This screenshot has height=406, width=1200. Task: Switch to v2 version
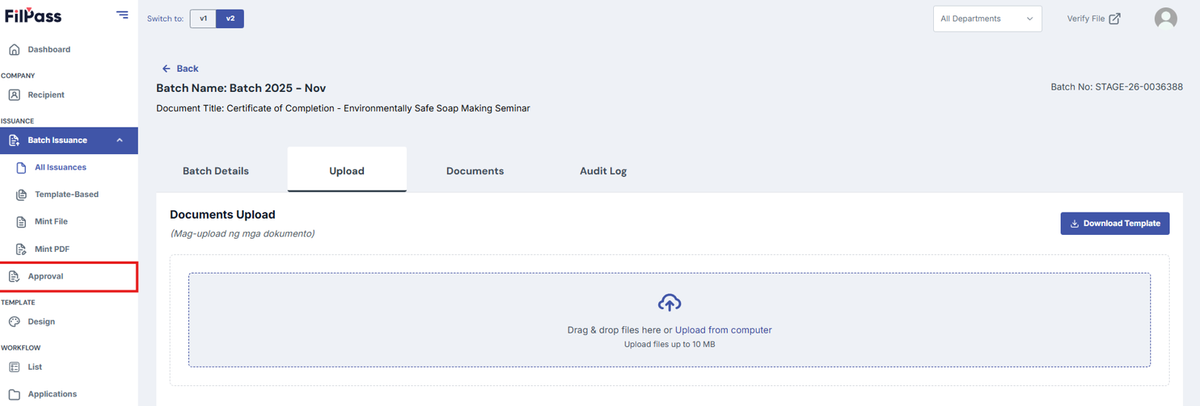(230, 18)
